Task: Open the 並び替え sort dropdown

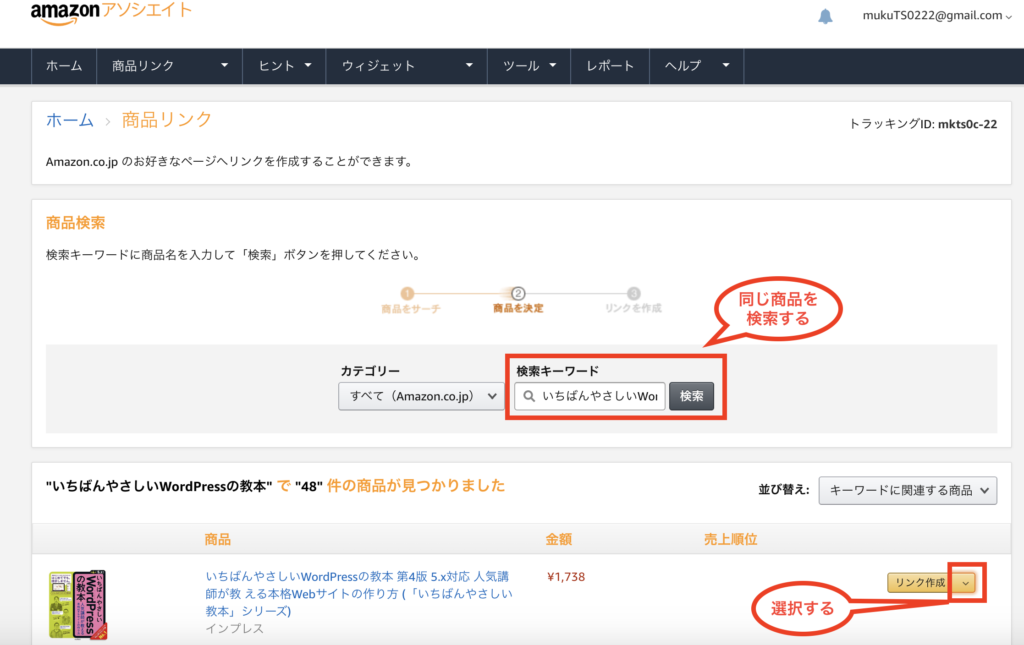Action: click(x=908, y=490)
